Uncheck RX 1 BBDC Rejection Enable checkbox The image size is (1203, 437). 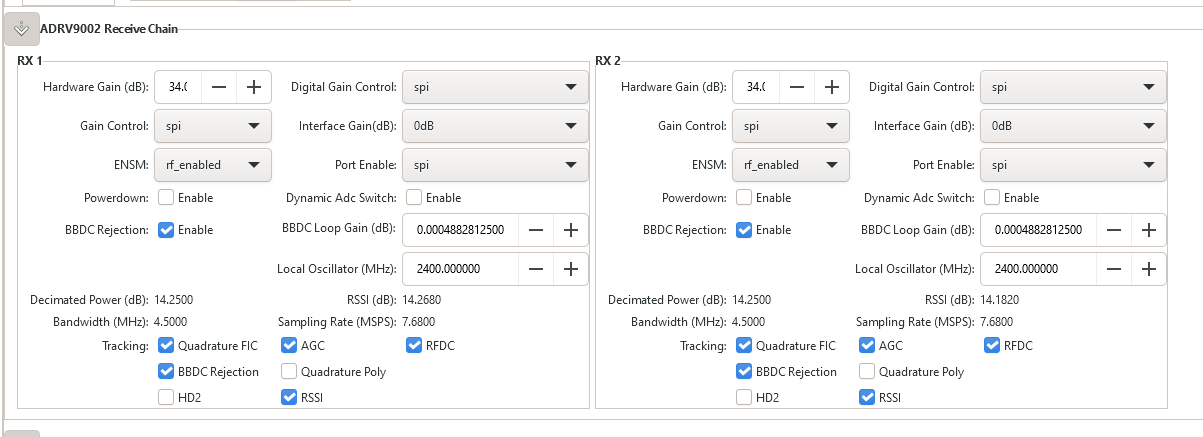coord(166,230)
